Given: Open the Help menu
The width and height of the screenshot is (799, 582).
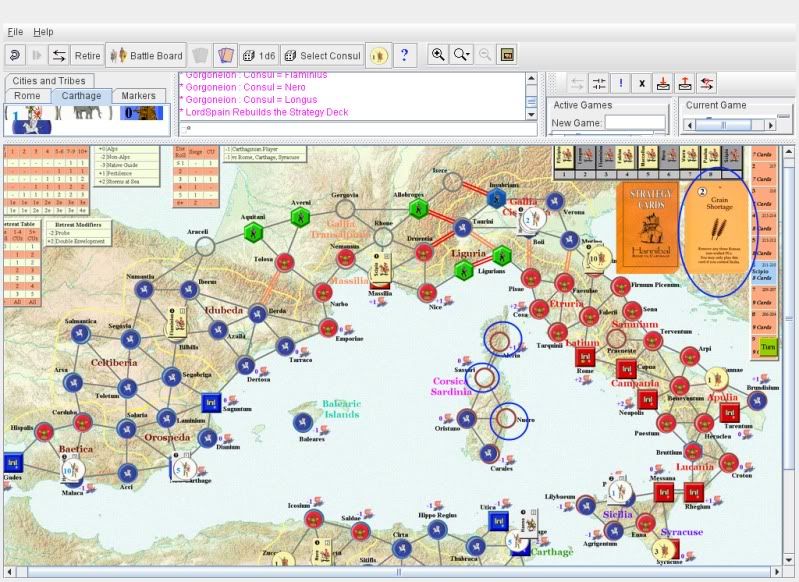Looking at the screenshot, I should 43,32.
